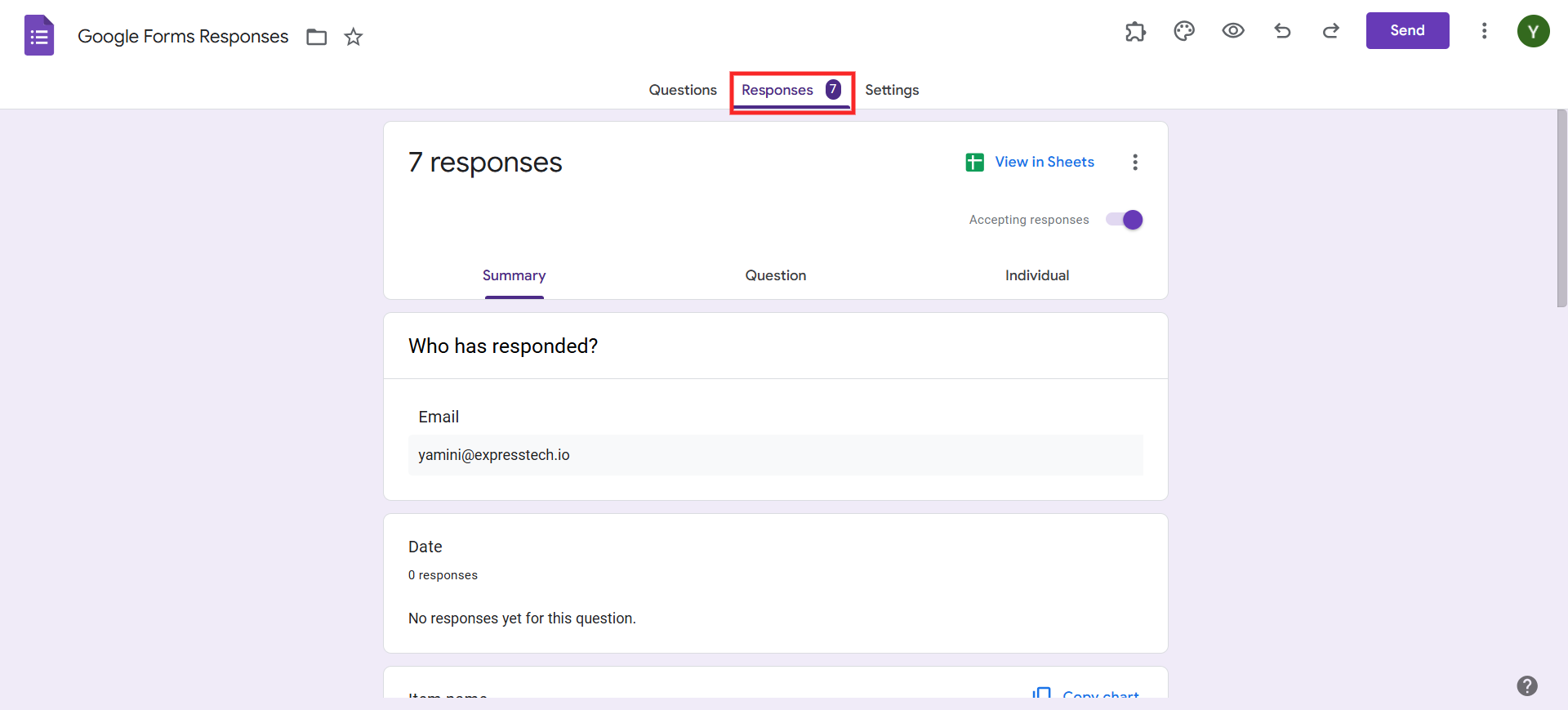Switch to the Questions tab
Image resolution: width=1568 pixels, height=710 pixels.
coord(683,90)
